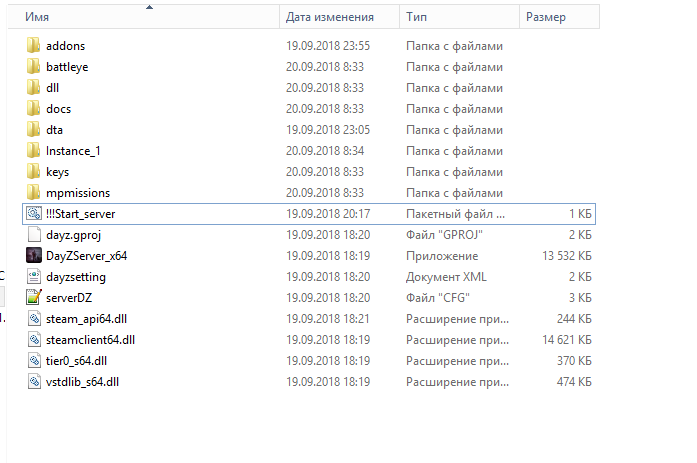Click the sort arrow above Имя header
Viewport: 697px width, 463px height.
[x=149, y=7]
